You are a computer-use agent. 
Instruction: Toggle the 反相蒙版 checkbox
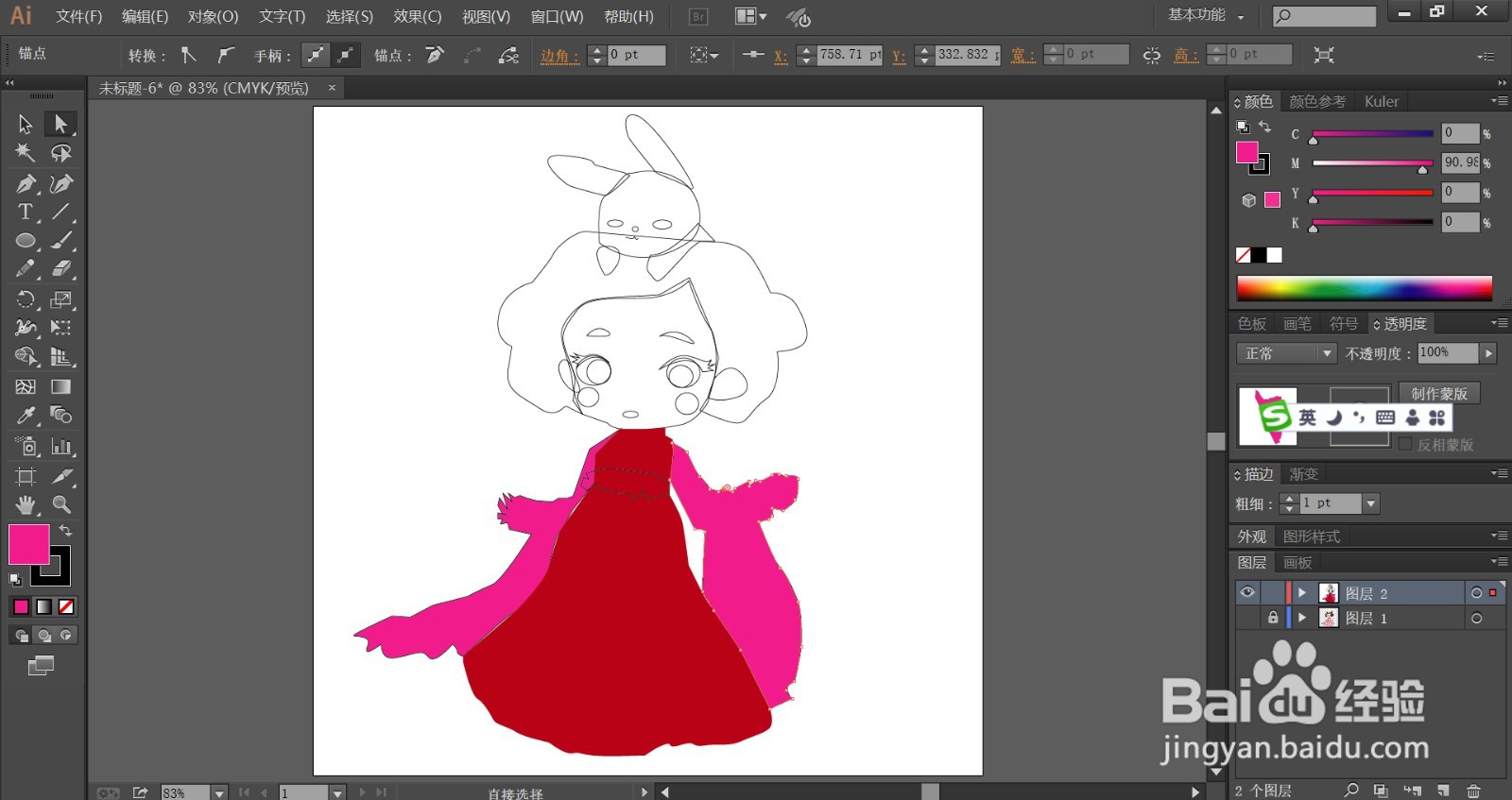click(x=1405, y=444)
